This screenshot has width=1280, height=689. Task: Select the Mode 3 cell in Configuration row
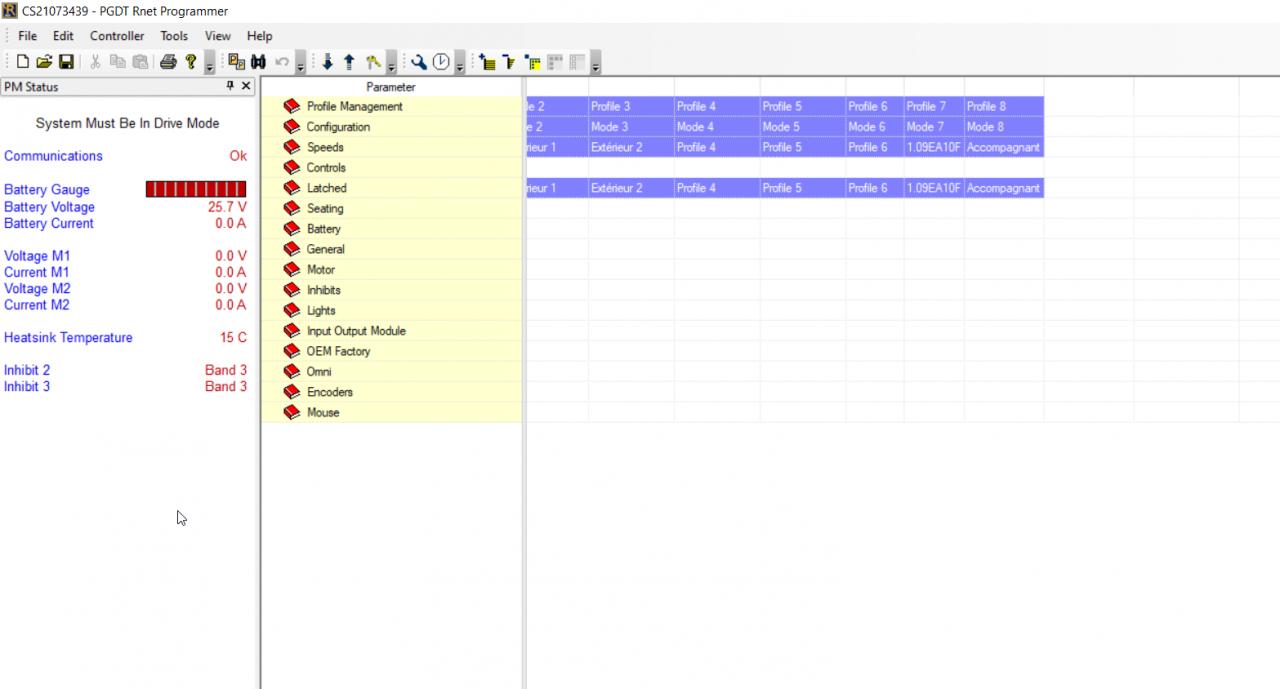coord(631,127)
